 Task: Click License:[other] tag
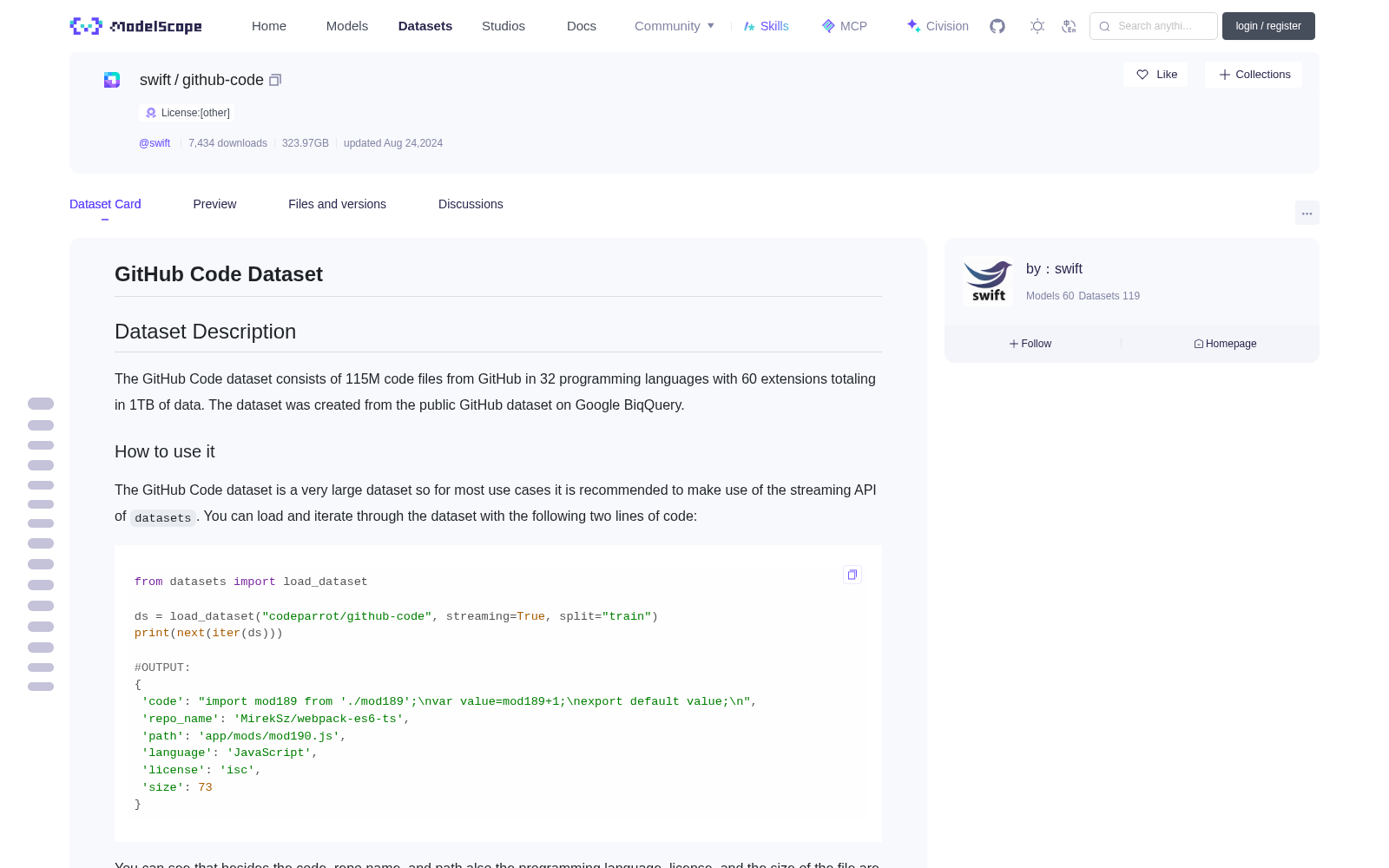(x=187, y=113)
